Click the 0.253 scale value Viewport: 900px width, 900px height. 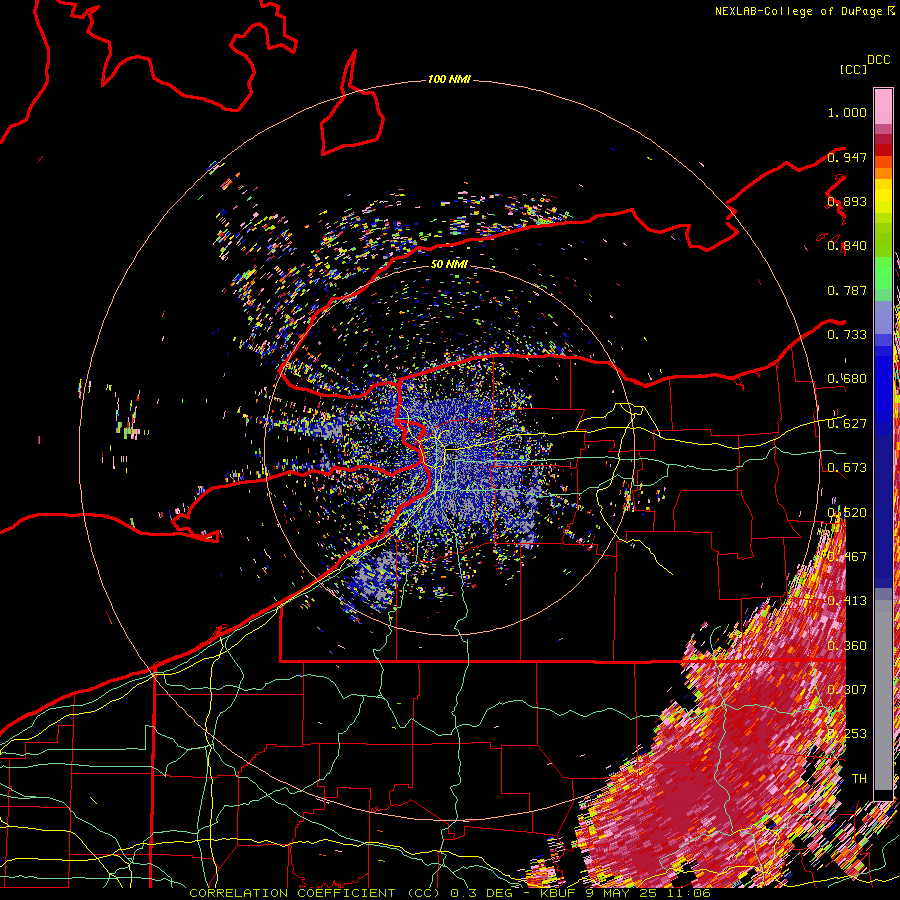tap(847, 734)
